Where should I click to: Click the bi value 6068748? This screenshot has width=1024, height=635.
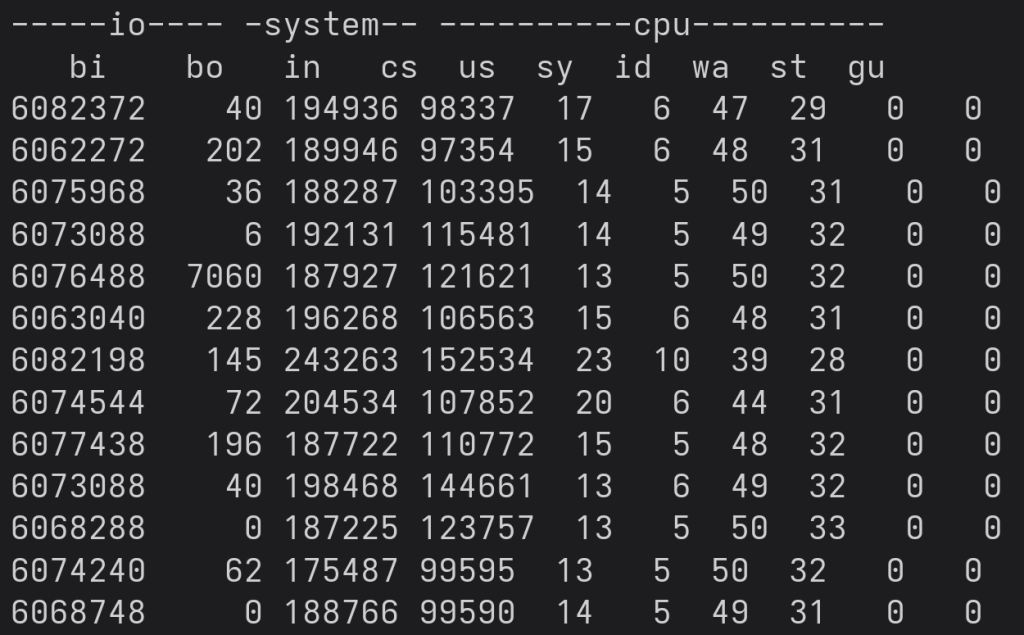coord(78,612)
